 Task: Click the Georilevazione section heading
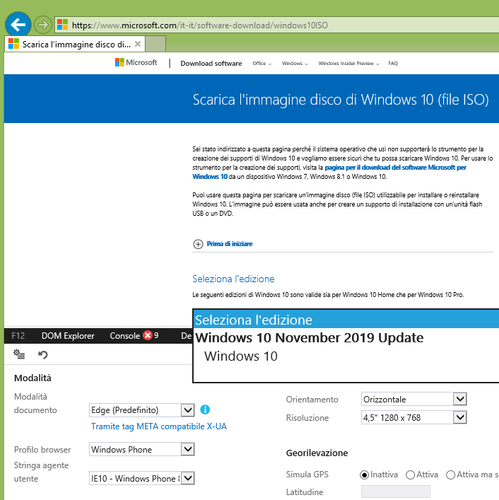pyautogui.click(x=317, y=453)
